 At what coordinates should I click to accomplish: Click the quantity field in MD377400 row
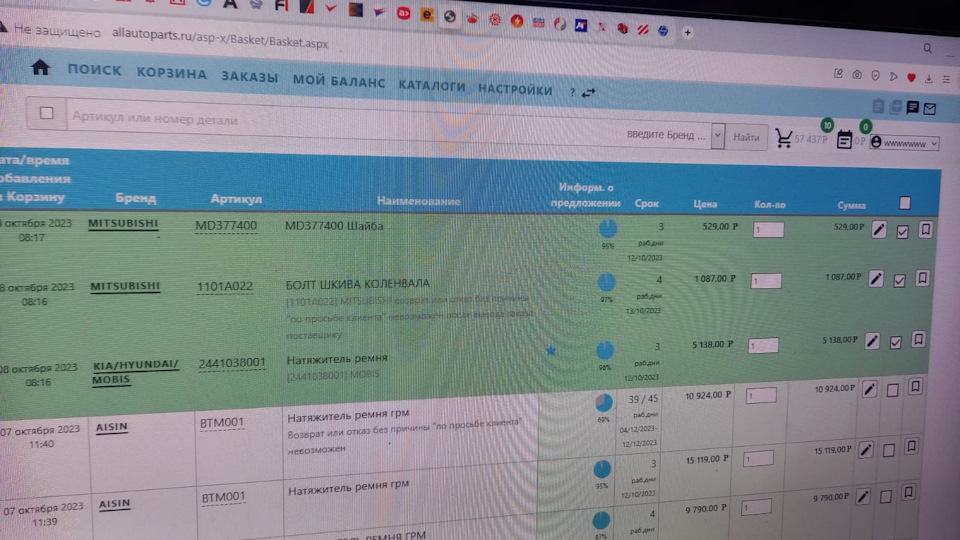pyautogui.click(x=768, y=230)
